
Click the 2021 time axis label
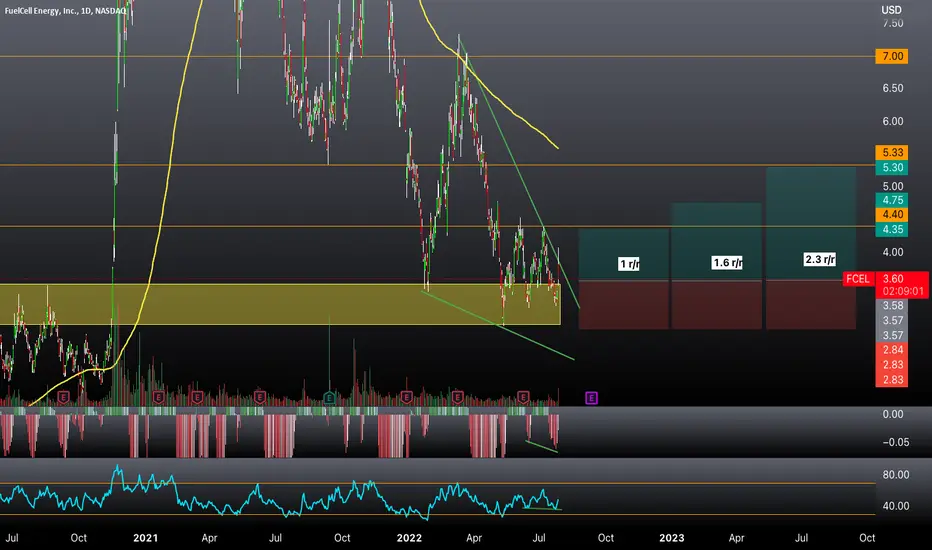[x=146, y=538]
